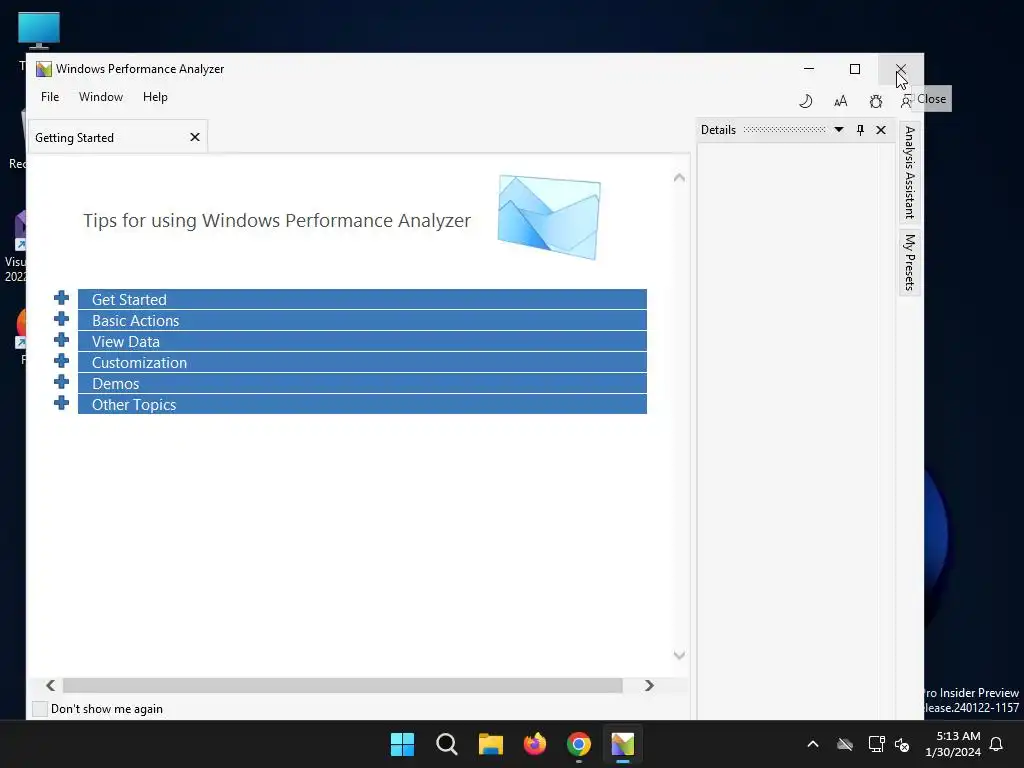
Task: Expand the Customization section plus icon
Action: tap(61, 360)
